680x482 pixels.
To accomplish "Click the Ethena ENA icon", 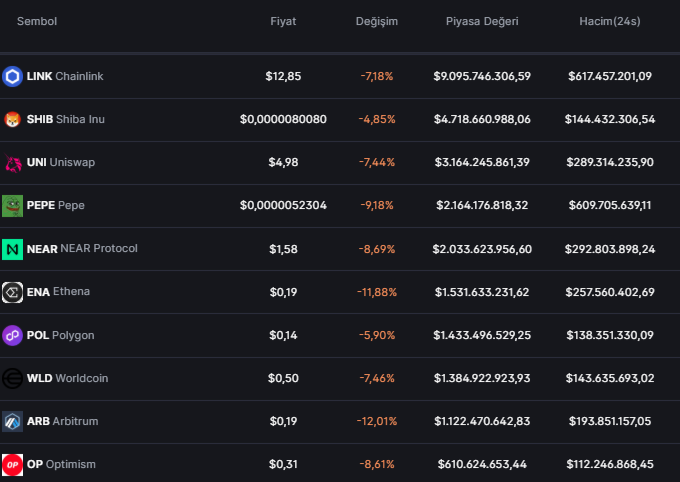I will point(12,292).
